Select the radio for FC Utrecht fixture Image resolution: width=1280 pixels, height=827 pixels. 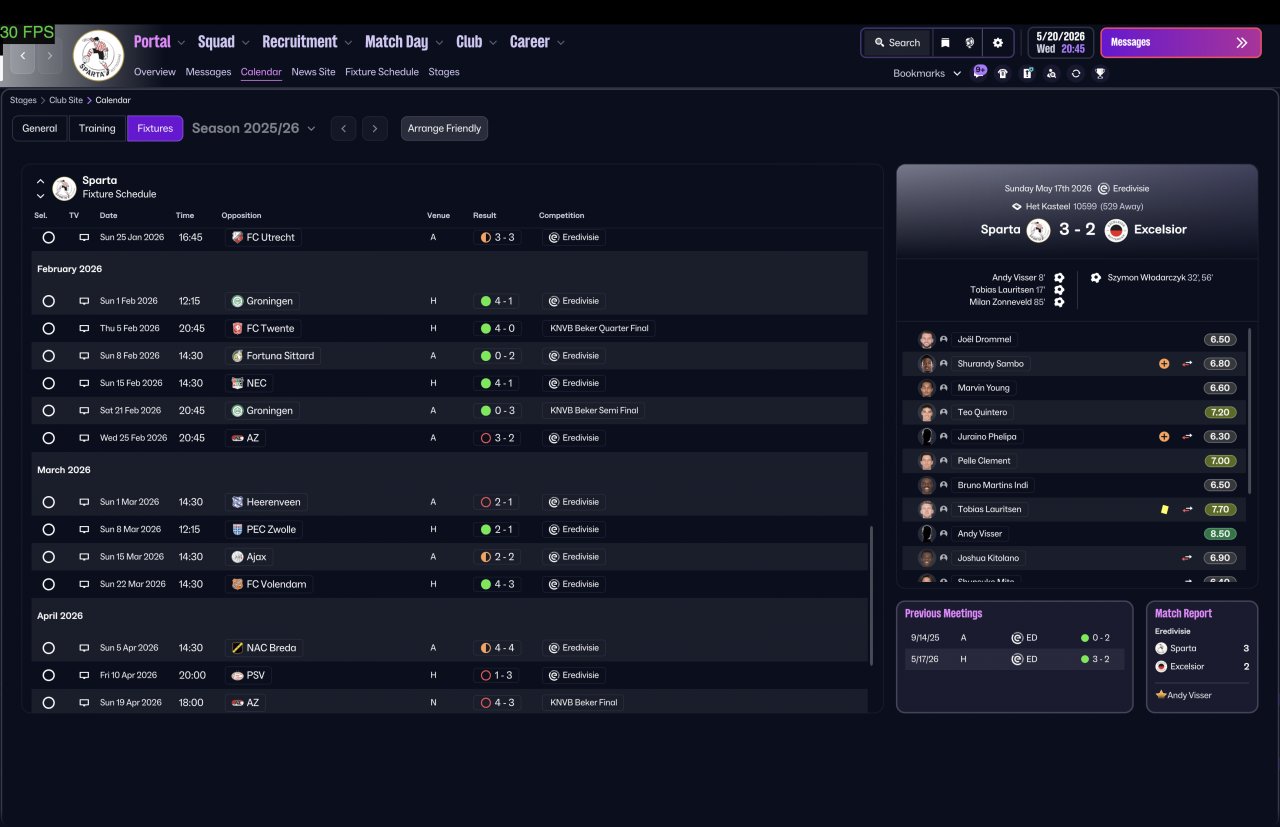click(x=48, y=238)
